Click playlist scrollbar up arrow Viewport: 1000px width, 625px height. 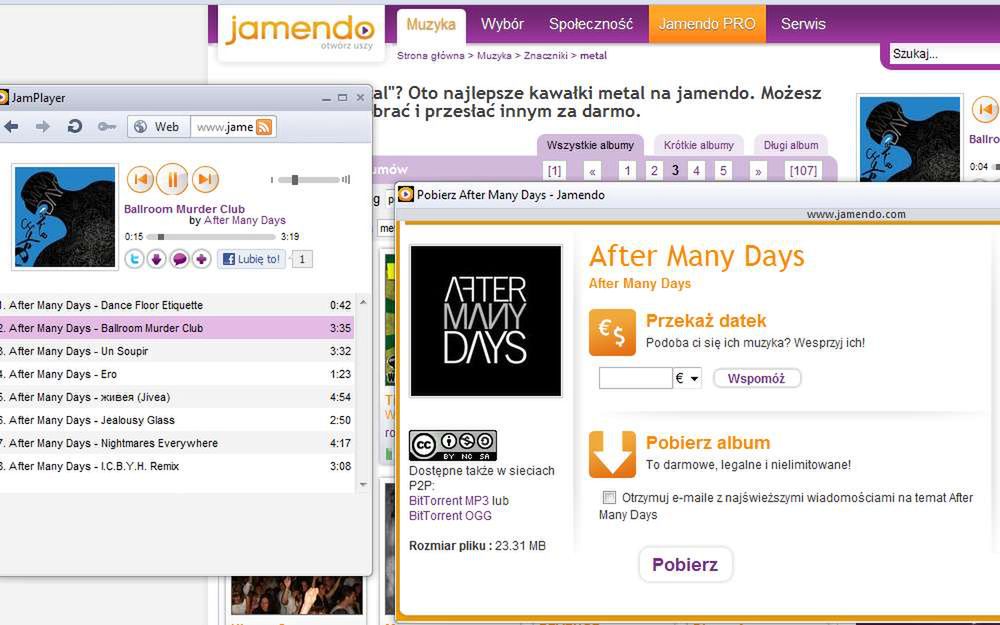pos(364,302)
